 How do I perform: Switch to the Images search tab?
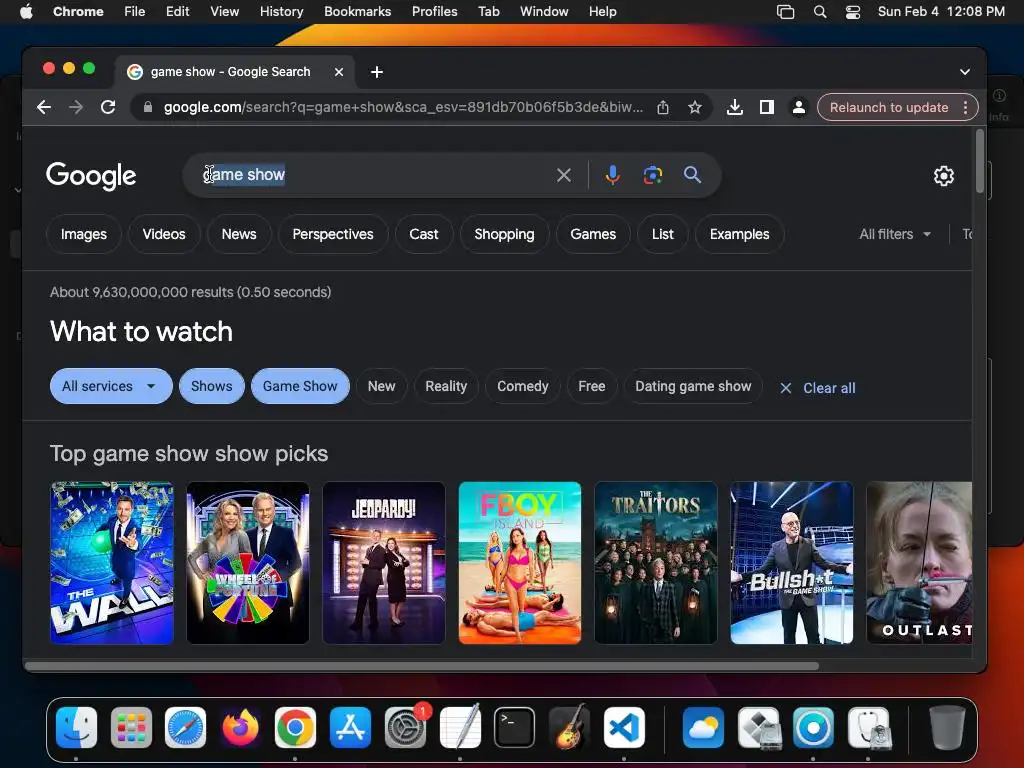[84, 234]
